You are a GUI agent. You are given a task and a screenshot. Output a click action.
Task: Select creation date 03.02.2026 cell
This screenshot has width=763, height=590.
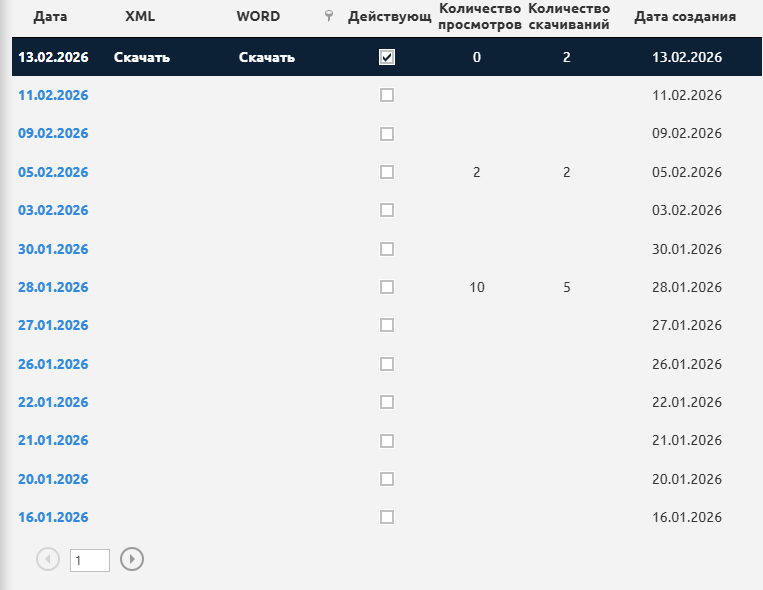point(687,210)
